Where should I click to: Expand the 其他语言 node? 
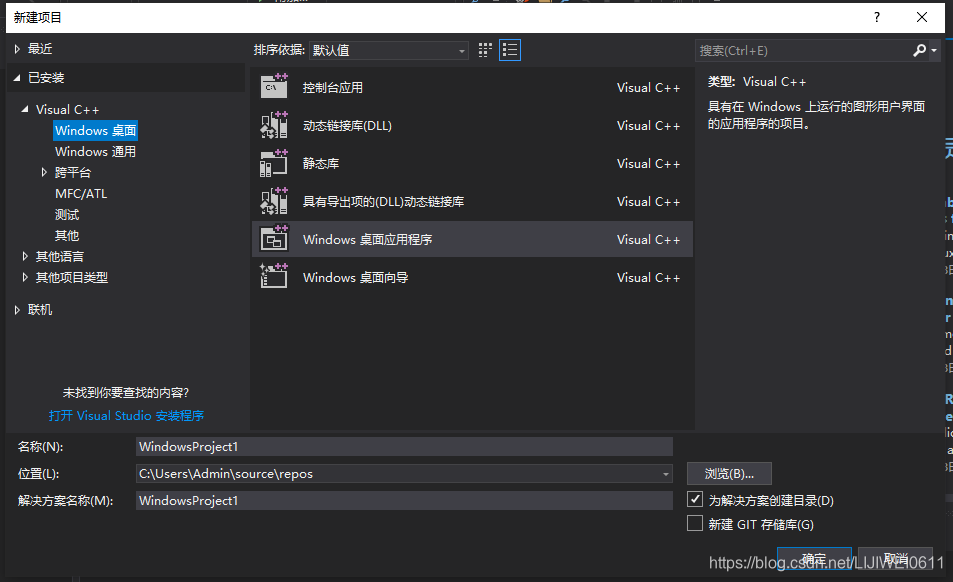[x=25, y=256]
